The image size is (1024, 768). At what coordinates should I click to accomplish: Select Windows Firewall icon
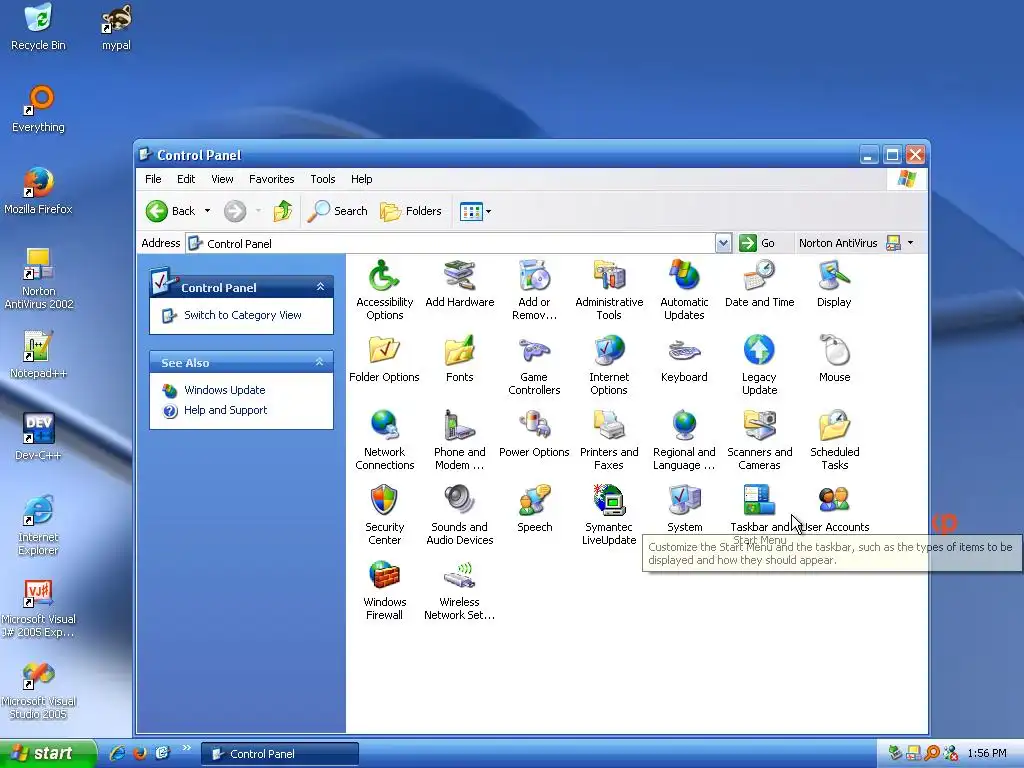pyautogui.click(x=384, y=576)
